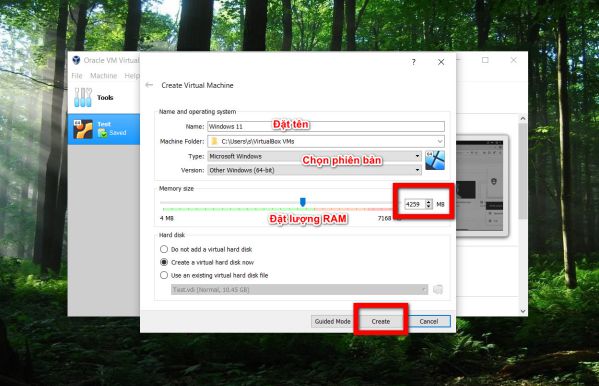Click the memory size slider handle

coord(303,202)
